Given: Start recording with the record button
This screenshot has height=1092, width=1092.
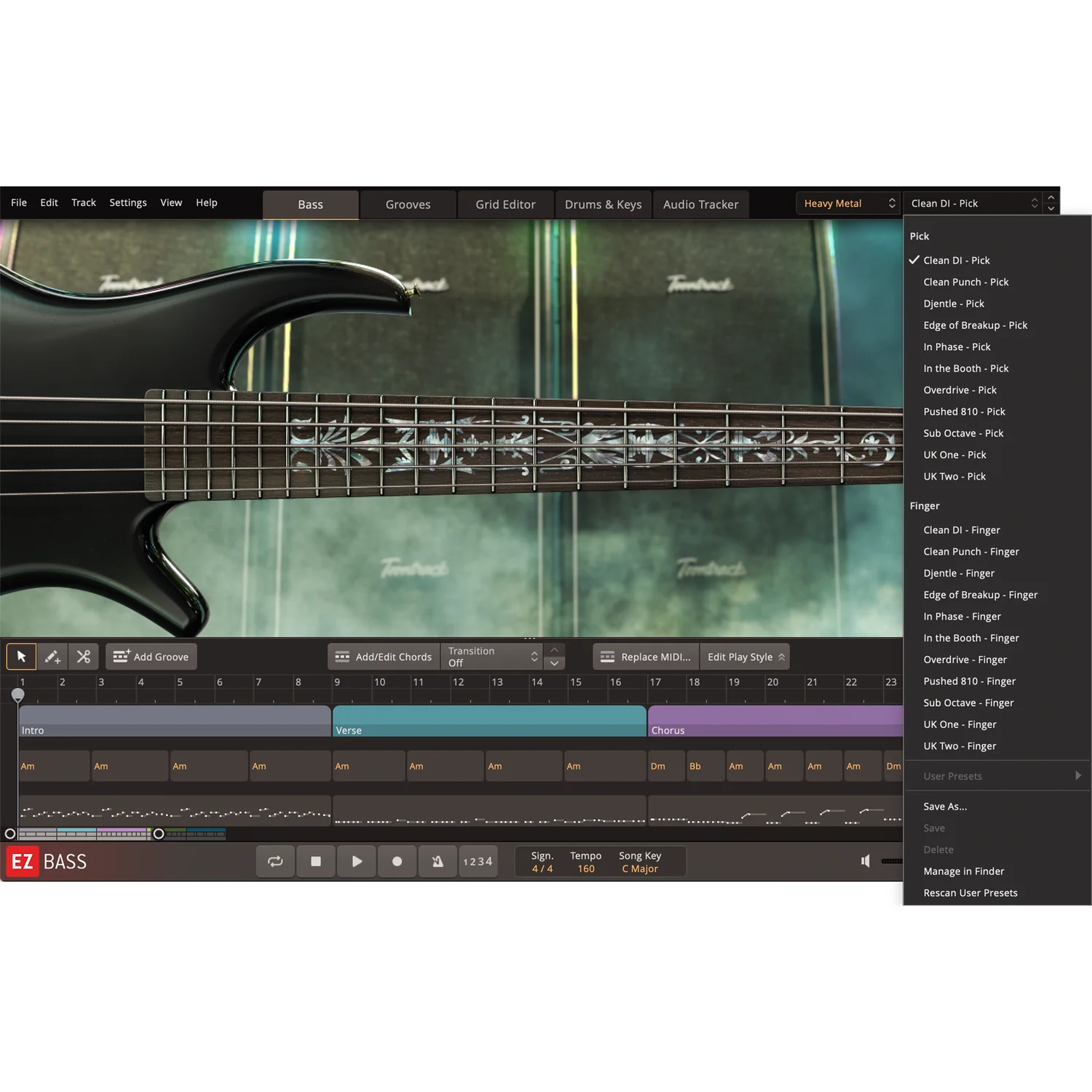Looking at the screenshot, I should [397, 861].
